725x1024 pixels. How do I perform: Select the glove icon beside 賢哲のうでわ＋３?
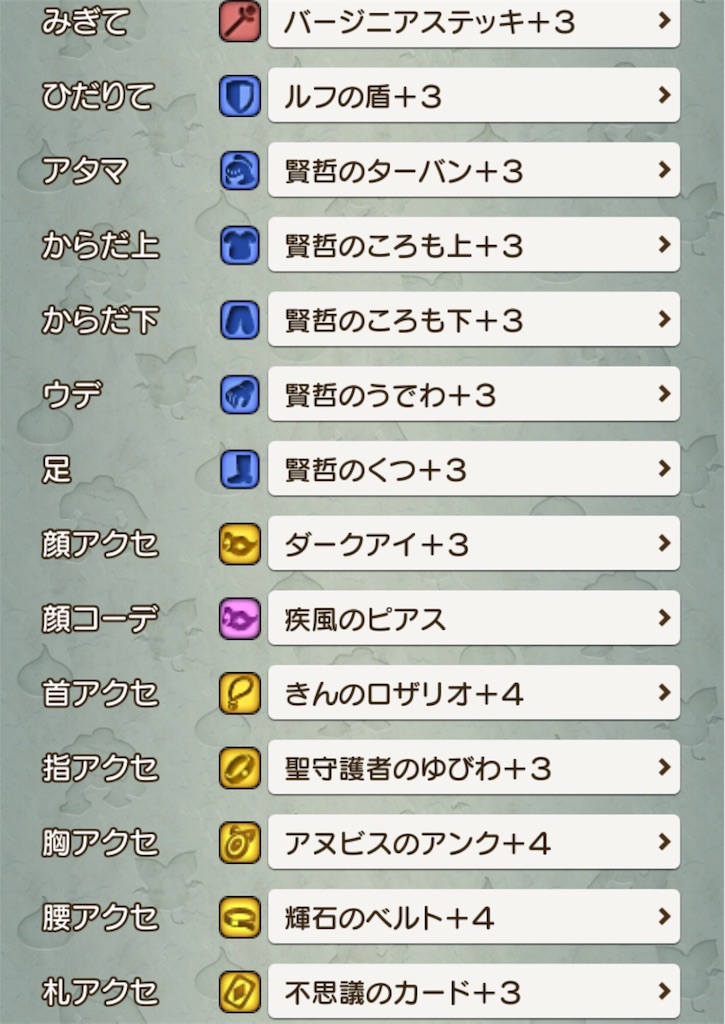tap(239, 394)
